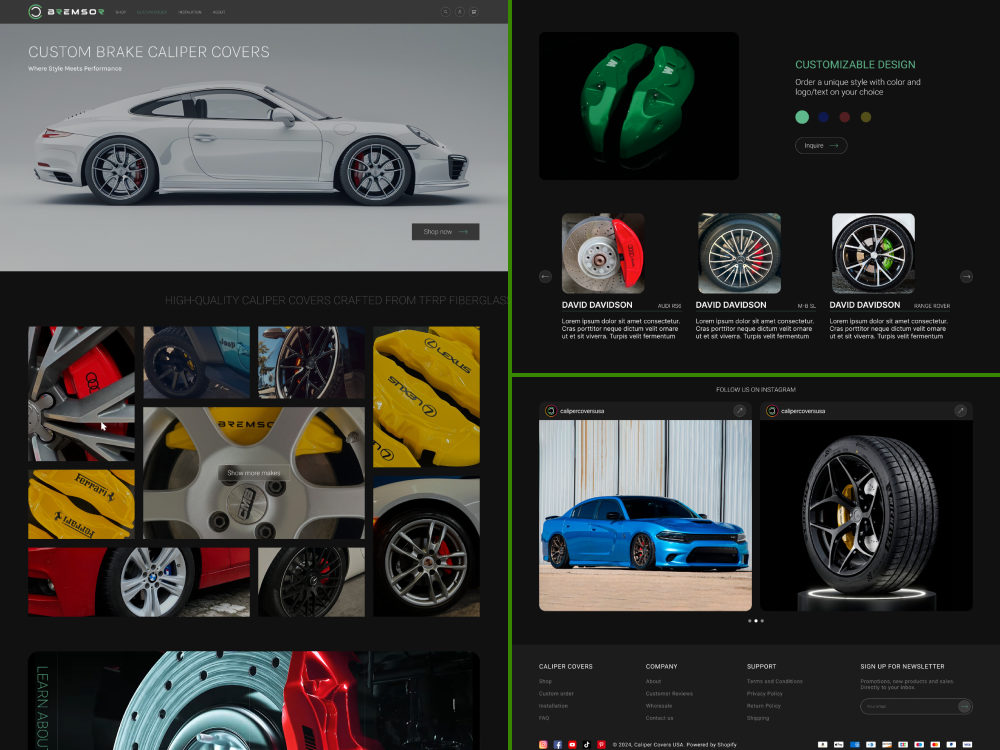
Task: Open the tire Instagram post via its share icon
Action: tap(960, 411)
